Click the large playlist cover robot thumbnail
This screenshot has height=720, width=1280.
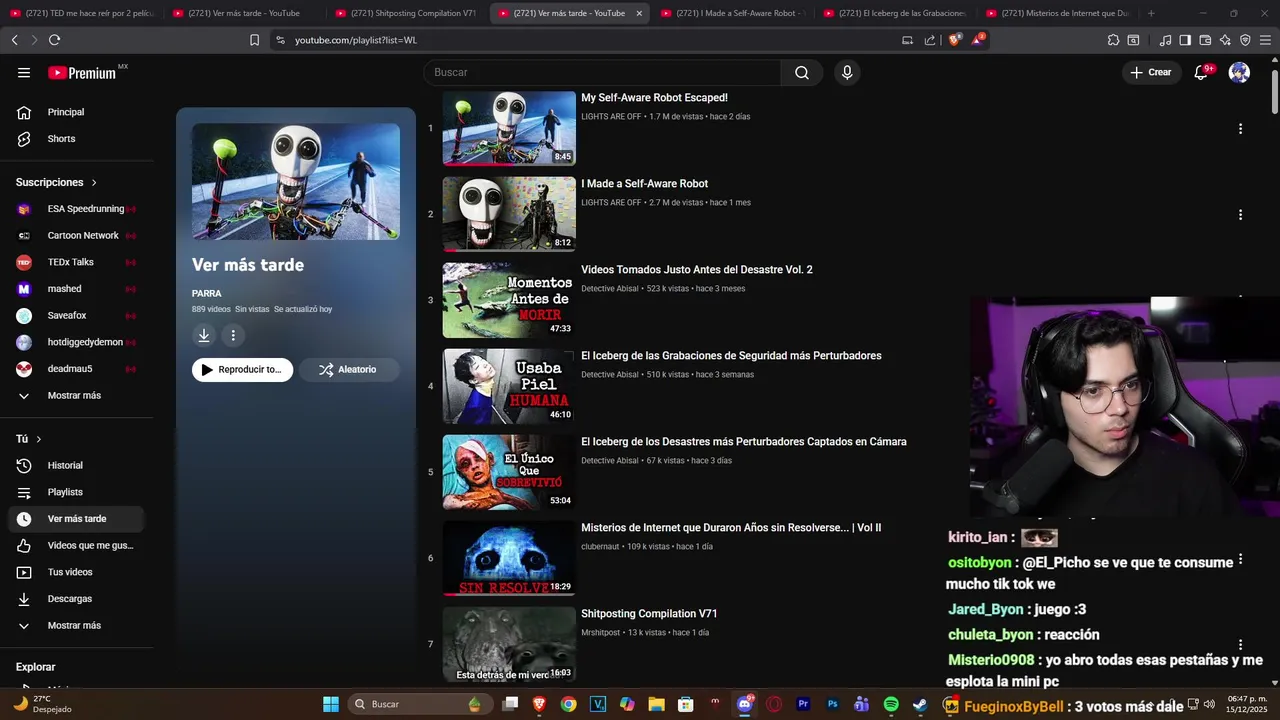(296, 181)
